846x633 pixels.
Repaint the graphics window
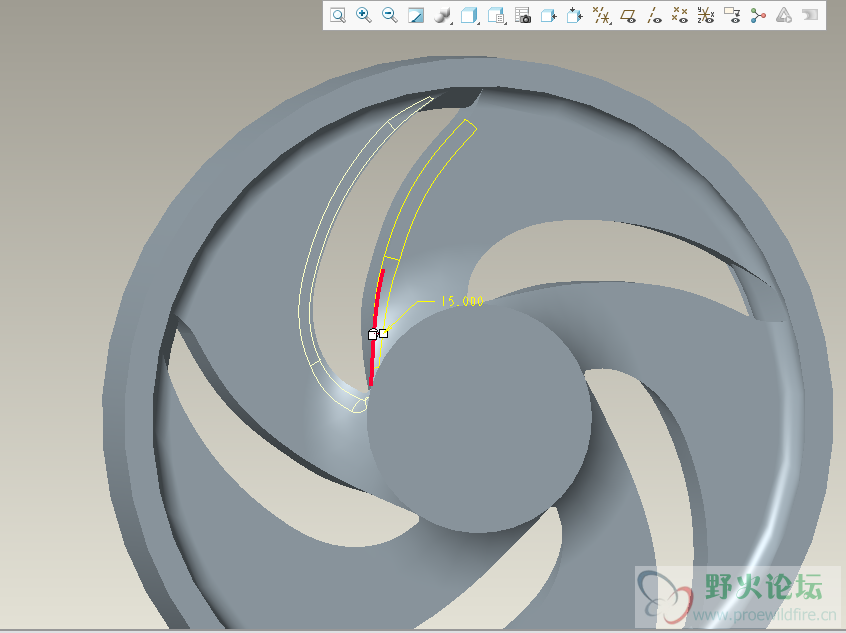point(415,15)
